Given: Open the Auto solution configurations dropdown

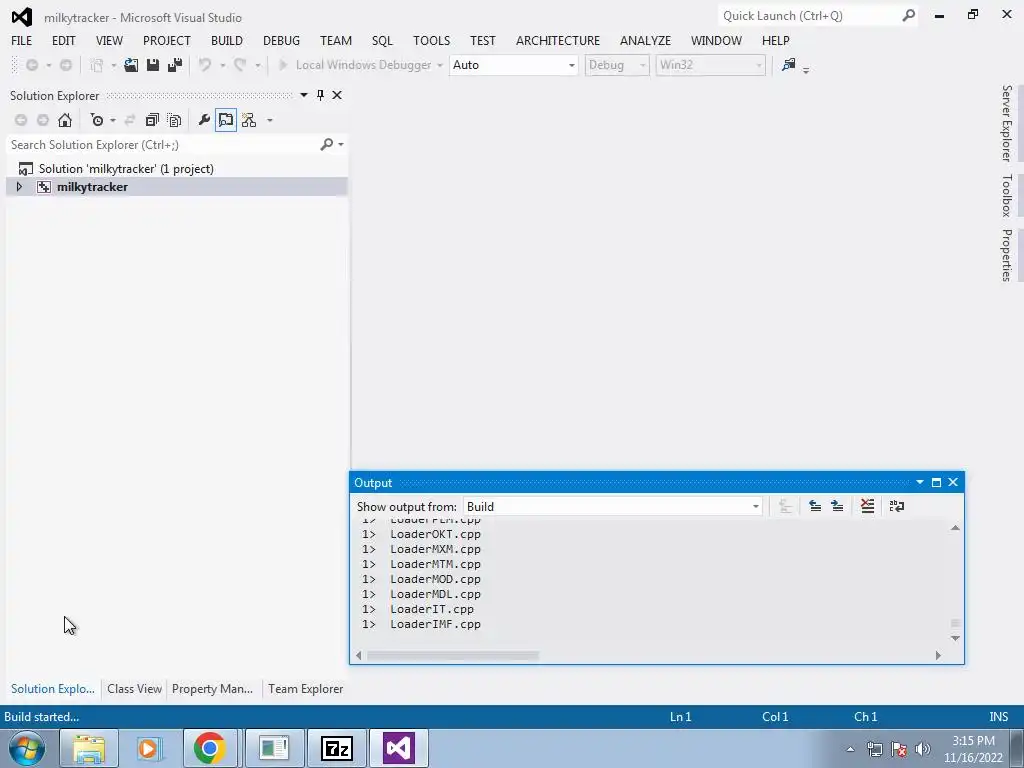Looking at the screenshot, I should click(571, 65).
